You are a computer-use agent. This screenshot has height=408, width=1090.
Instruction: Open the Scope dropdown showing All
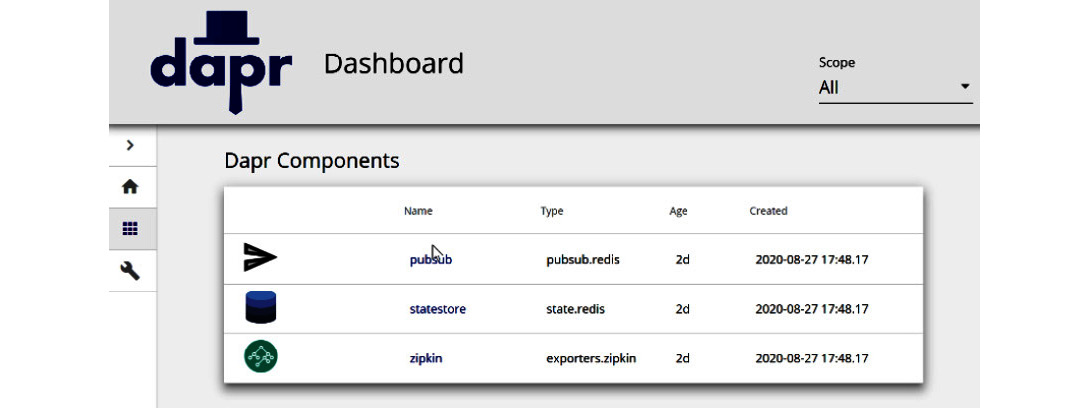click(895, 88)
